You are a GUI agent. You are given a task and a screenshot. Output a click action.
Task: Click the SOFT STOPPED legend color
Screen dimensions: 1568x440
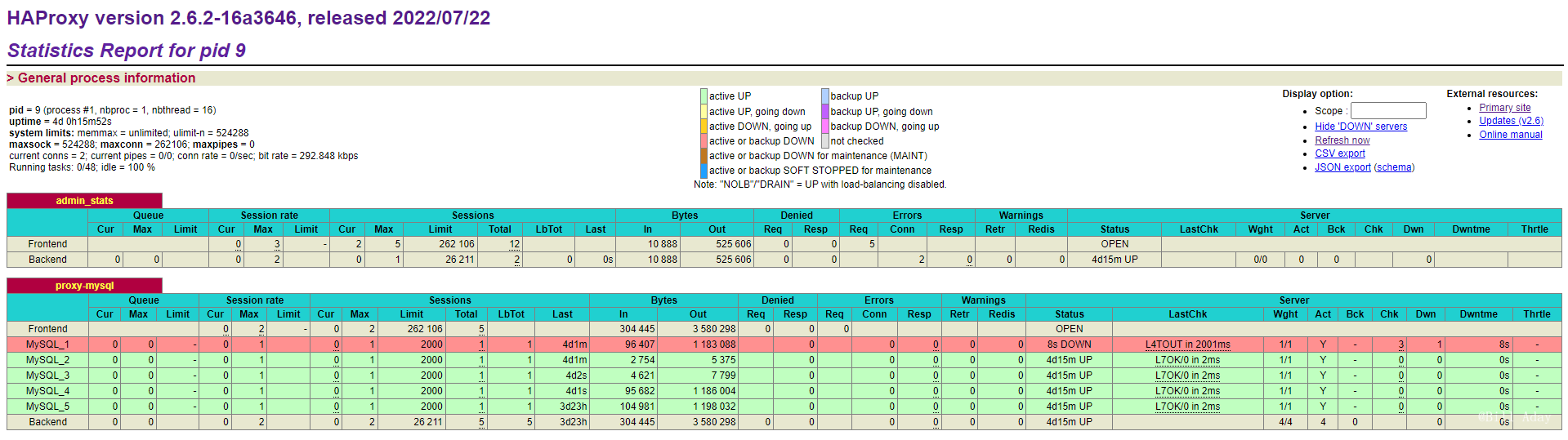pyautogui.click(x=704, y=171)
